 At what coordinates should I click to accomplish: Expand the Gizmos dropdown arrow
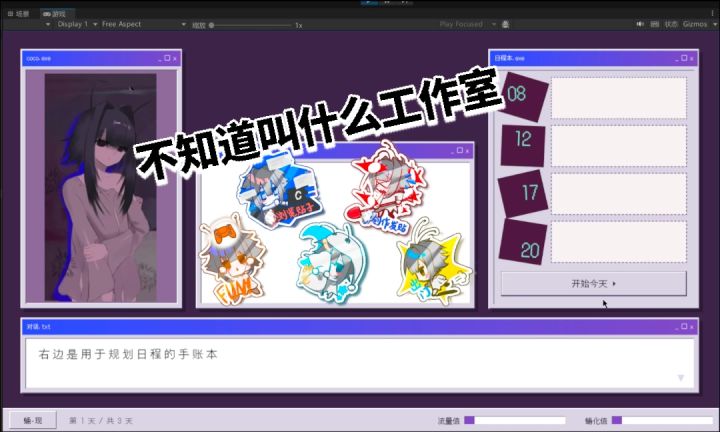coord(714,24)
